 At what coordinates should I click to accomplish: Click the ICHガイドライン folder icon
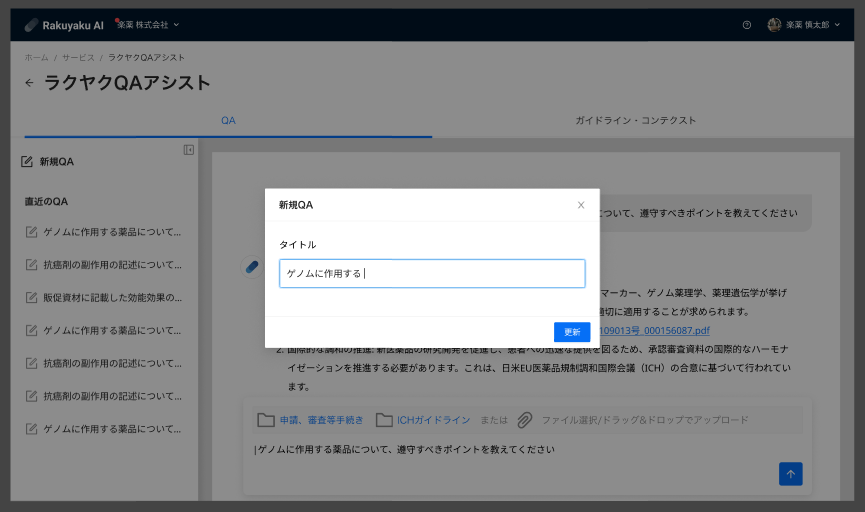(x=384, y=420)
